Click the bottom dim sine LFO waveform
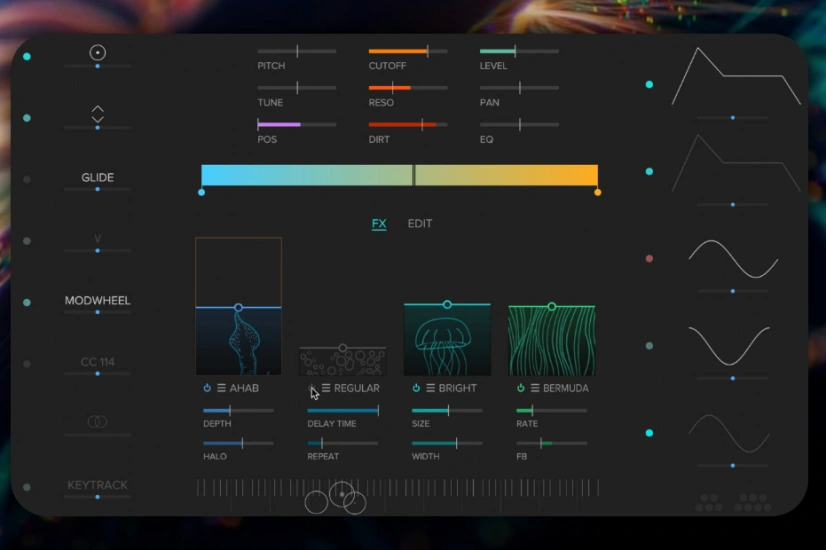This screenshot has height=550, width=826. point(730,433)
